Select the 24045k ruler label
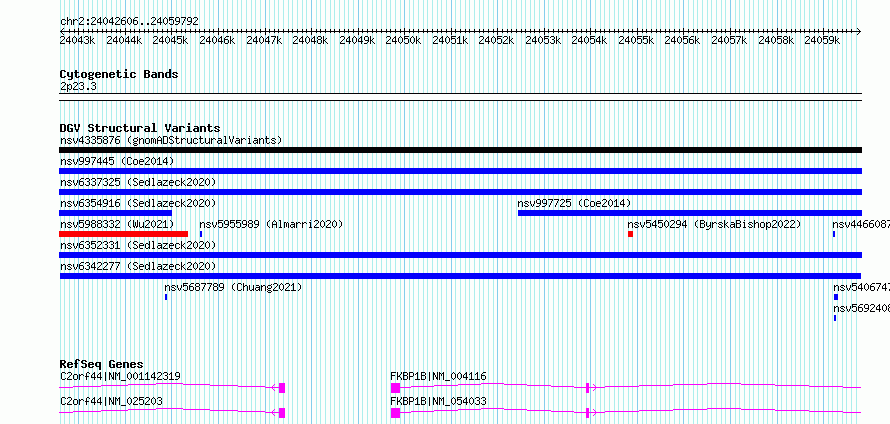The image size is (890, 424). pos(170,40)
